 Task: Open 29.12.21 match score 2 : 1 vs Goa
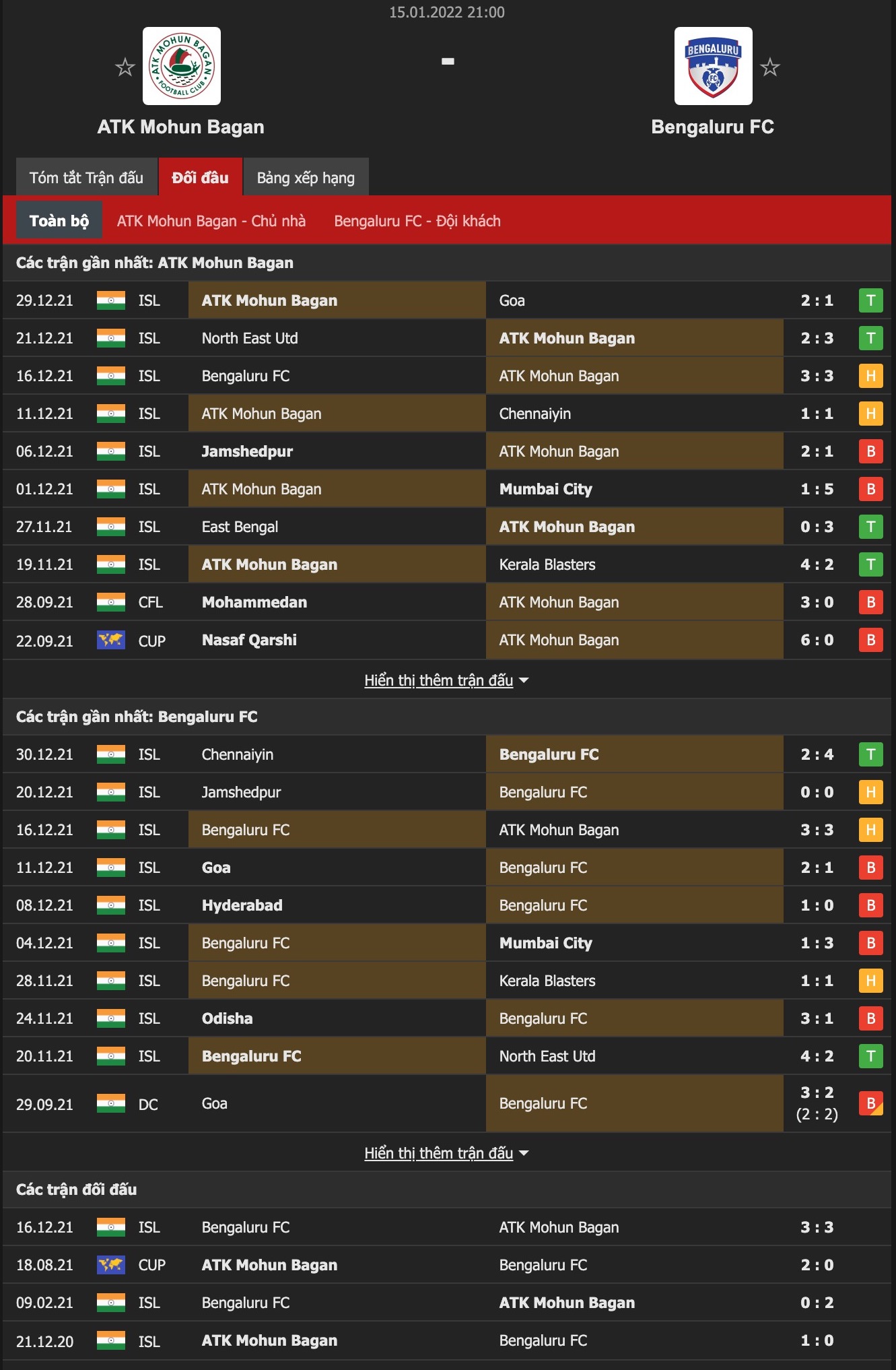[817, 300]
